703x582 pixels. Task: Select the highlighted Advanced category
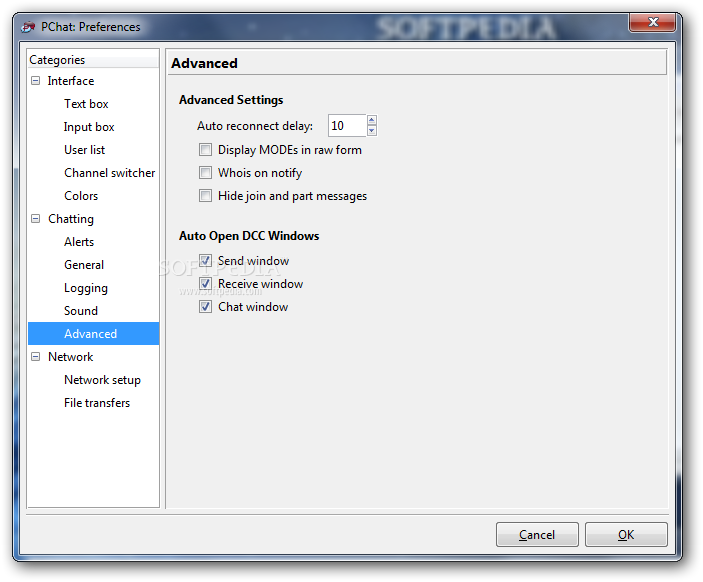click(x=93, y=334)
